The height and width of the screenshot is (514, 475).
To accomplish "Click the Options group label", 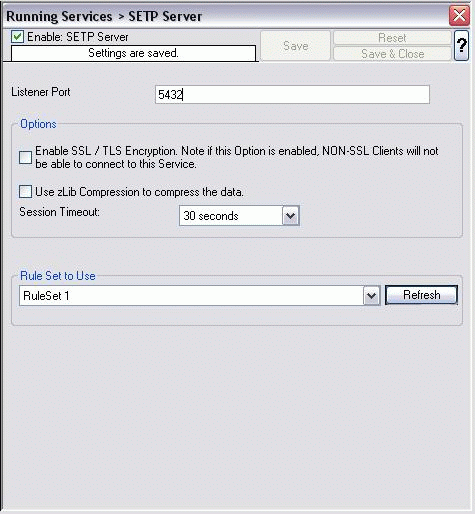I will pos(38,124).
